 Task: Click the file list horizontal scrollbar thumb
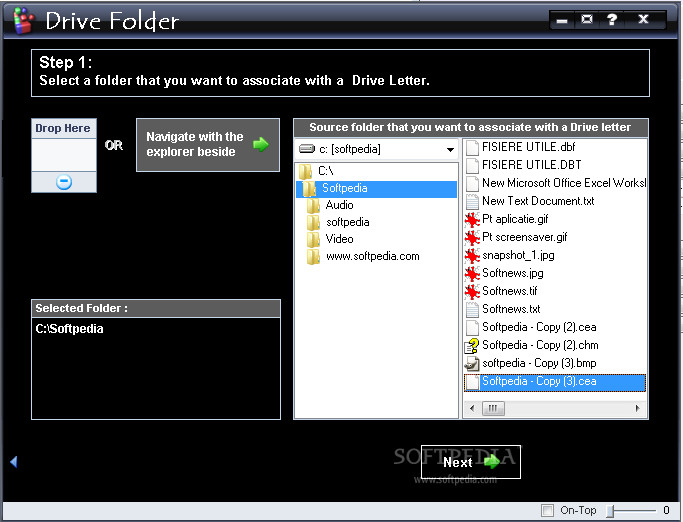click(x=493, y=408)
